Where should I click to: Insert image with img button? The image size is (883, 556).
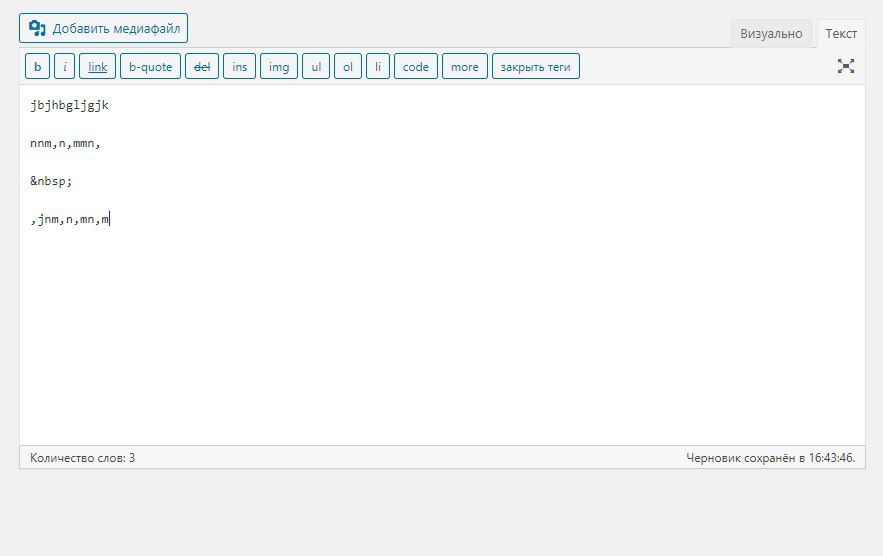pyautogui.click(x=279, y=66)
